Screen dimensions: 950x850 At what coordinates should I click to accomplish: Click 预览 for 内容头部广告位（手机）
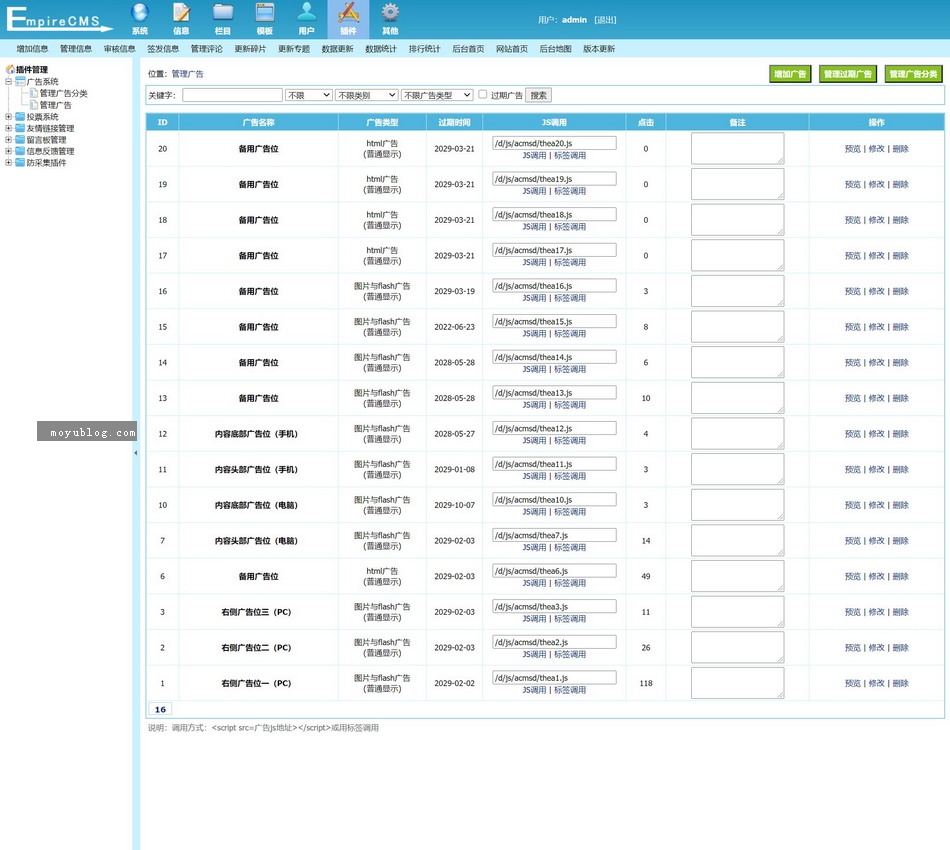[x=852, y=469]
